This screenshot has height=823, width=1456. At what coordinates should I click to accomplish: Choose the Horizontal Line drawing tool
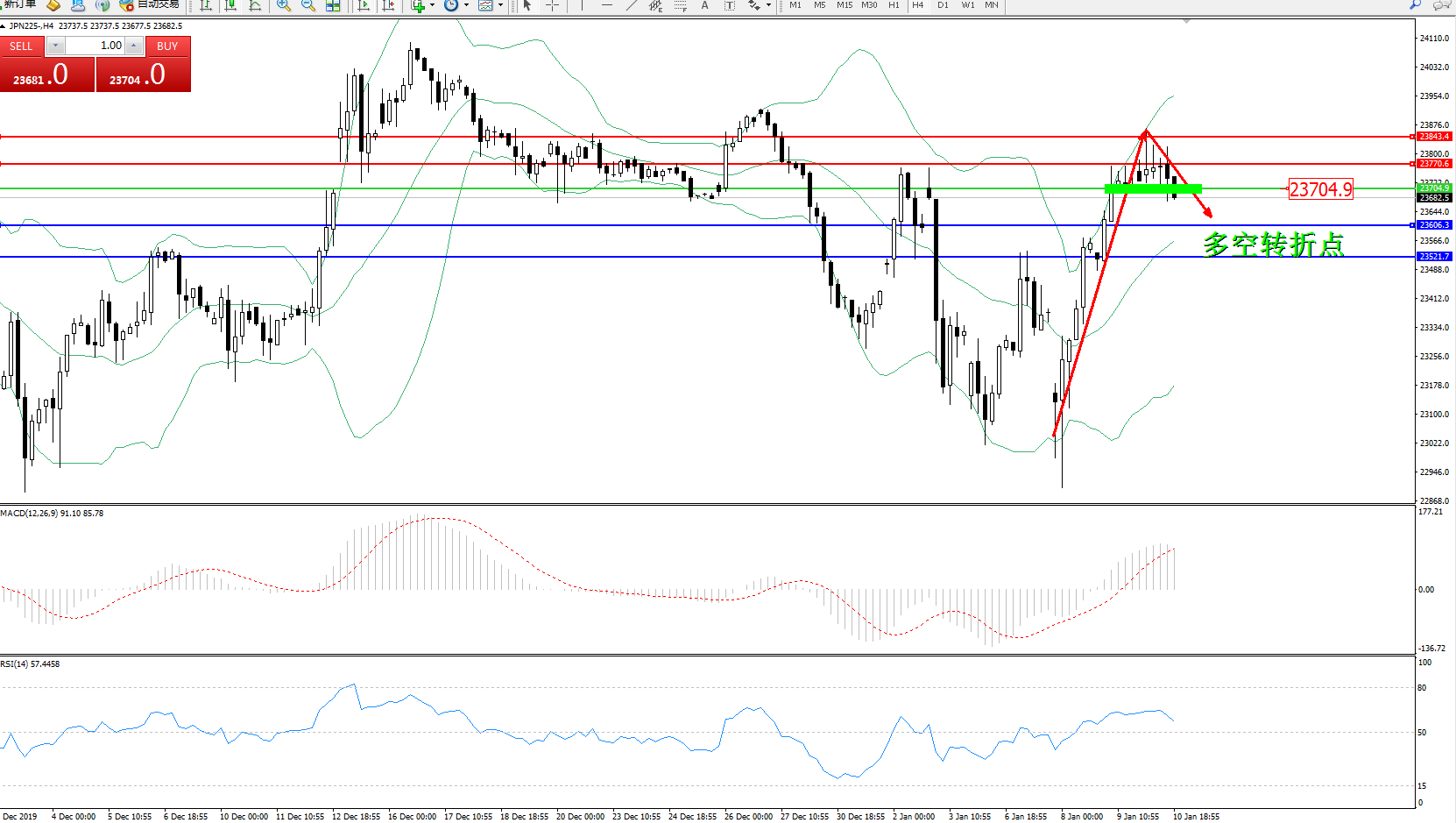click(x=606, y=5)
